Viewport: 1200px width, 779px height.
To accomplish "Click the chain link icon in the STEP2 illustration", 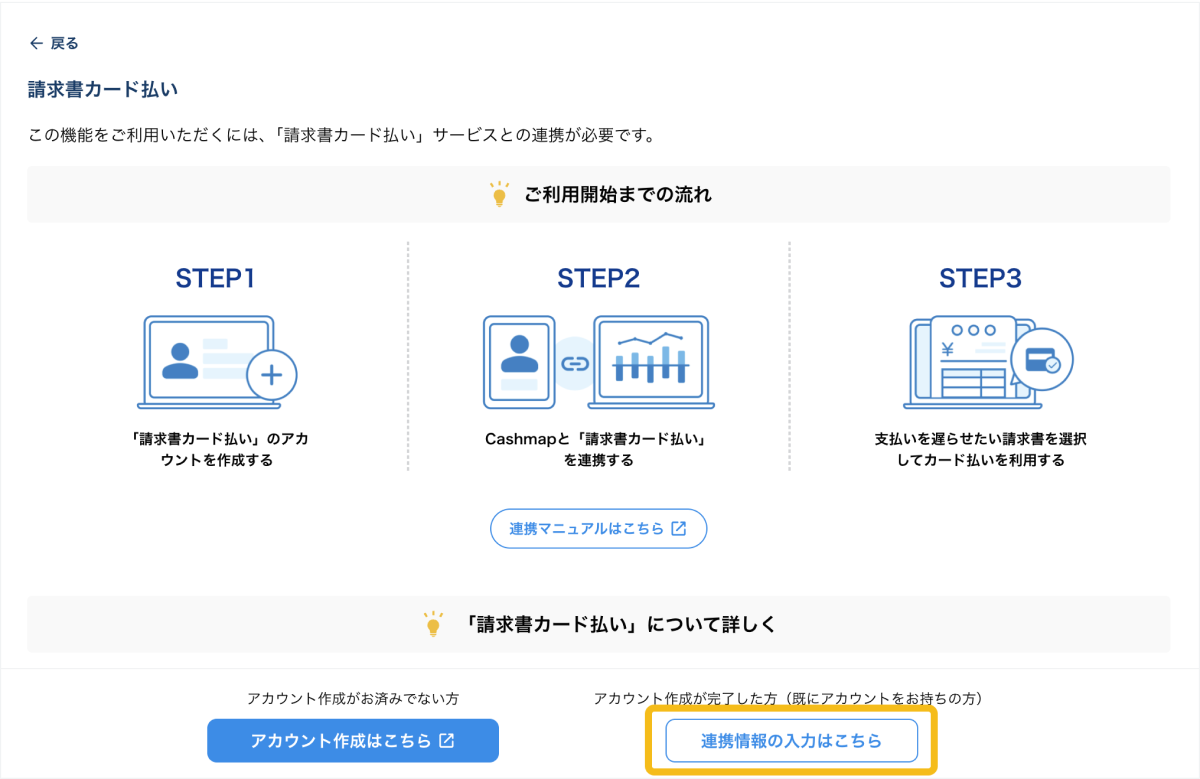I will point(574,363).
